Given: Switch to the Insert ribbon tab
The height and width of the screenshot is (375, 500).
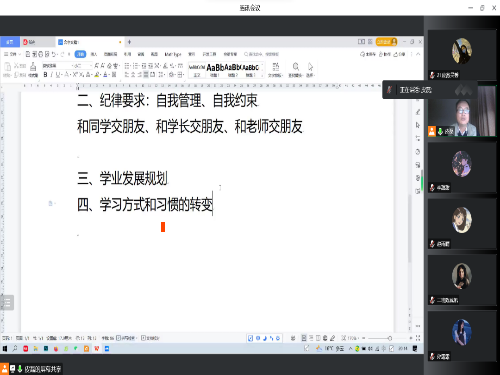Looking at the screenshot, I should point(94,54).
